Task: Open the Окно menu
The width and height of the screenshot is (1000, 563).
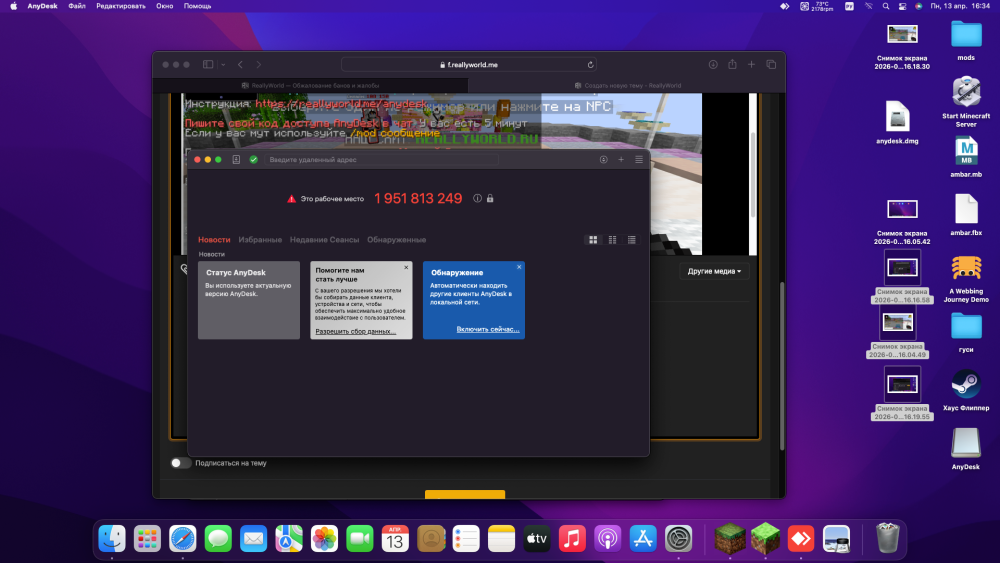Action: [x=165, y=6]
